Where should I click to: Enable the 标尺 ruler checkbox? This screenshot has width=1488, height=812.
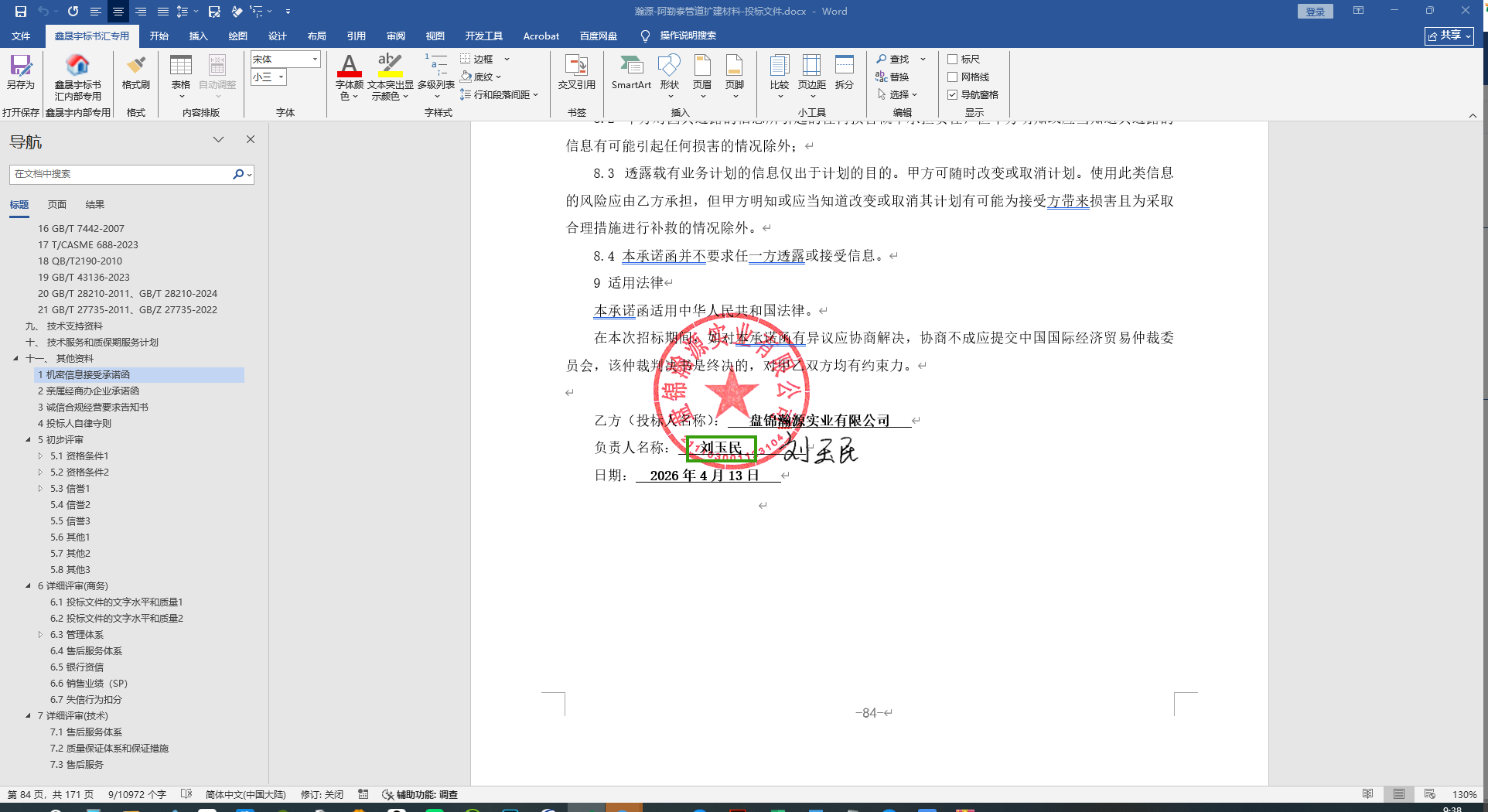[x=953, y=60]
